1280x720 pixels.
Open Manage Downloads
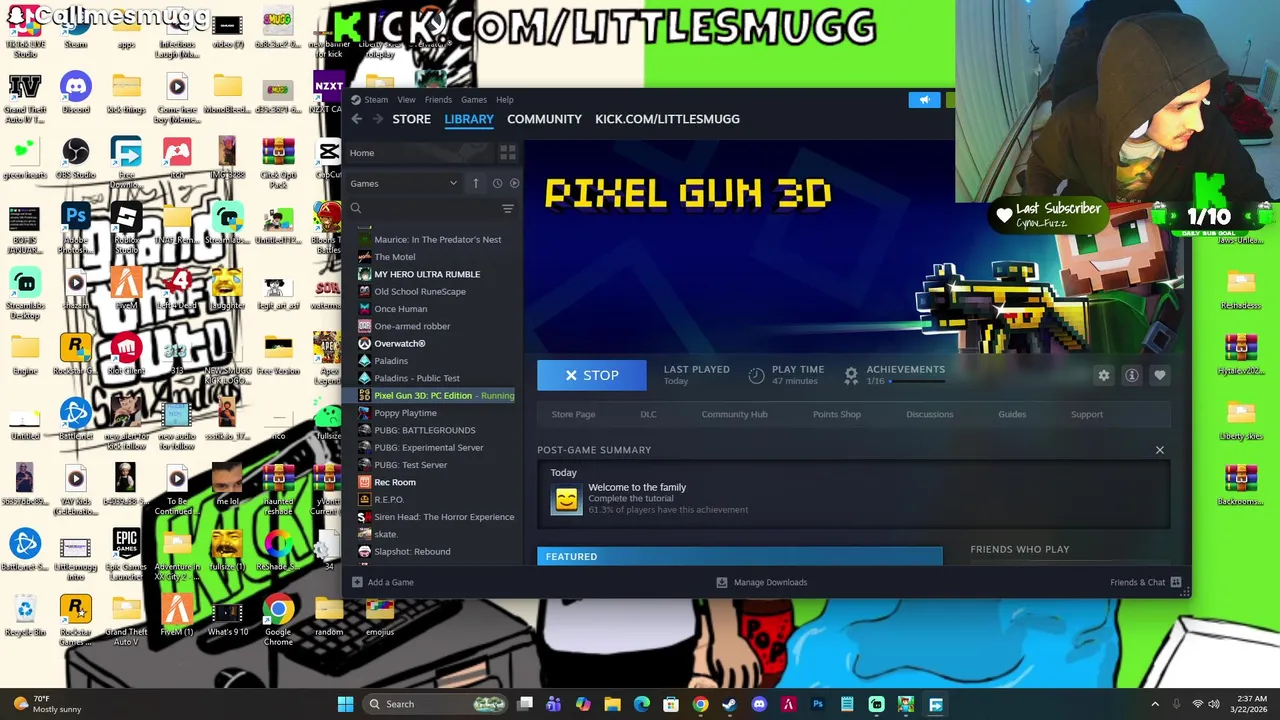pyautogui.click(x=762, y=582)
